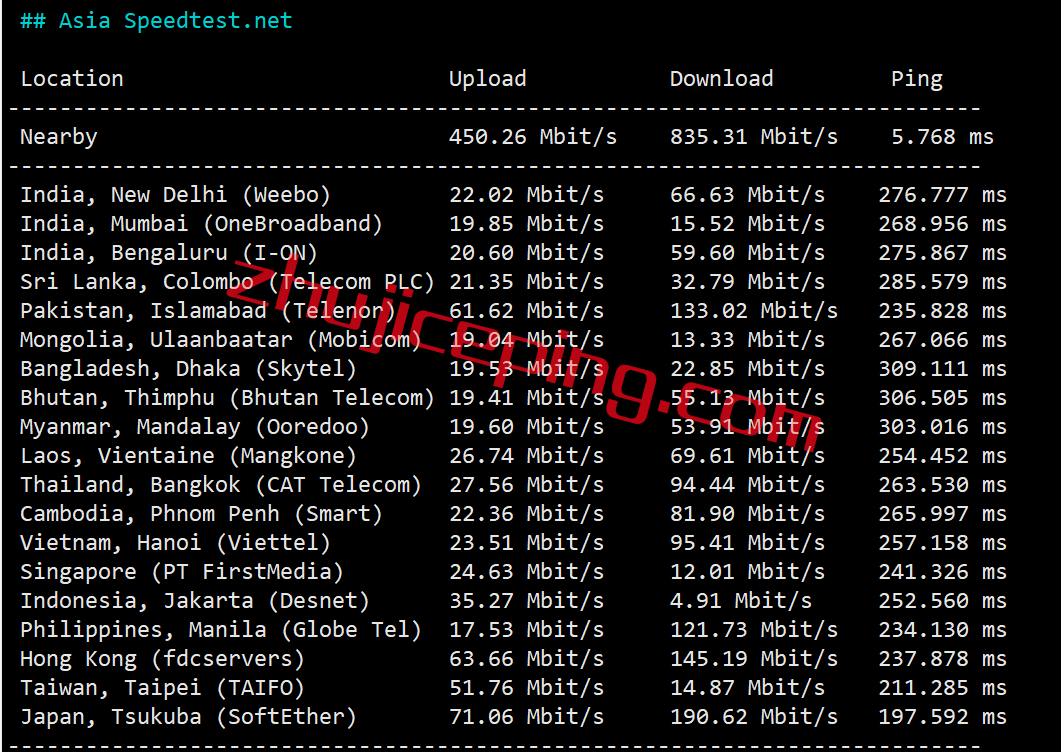
Task: Select New Delhi ping "276.777 ms"
Action: pyautogui.click(x=943, y=195)
